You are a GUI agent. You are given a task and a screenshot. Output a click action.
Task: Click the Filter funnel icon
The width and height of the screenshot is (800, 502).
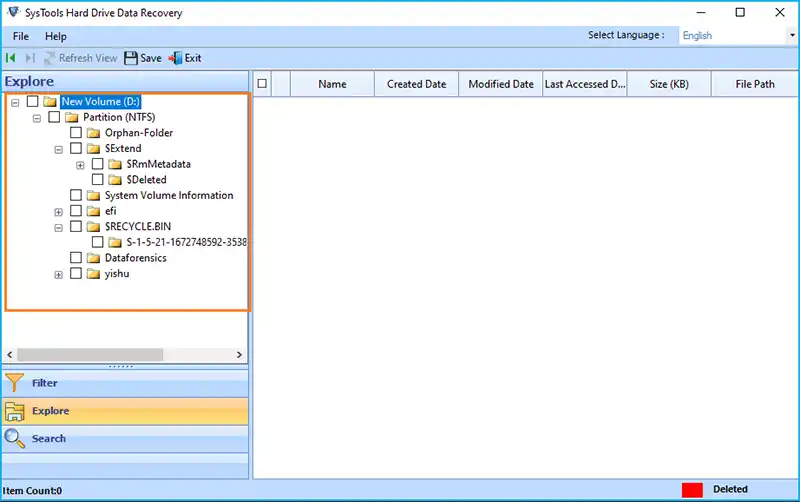(14, 383)
